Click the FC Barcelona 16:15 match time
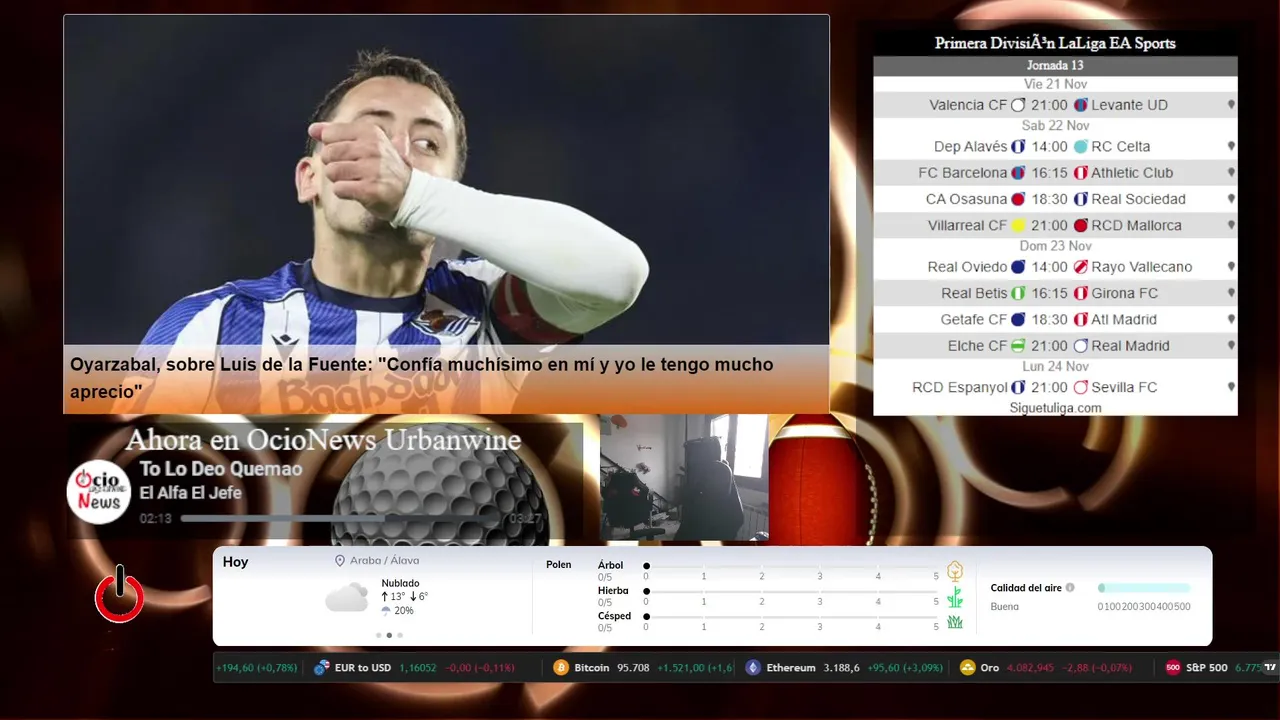Screen dimensions: 1280x720 1049,173
